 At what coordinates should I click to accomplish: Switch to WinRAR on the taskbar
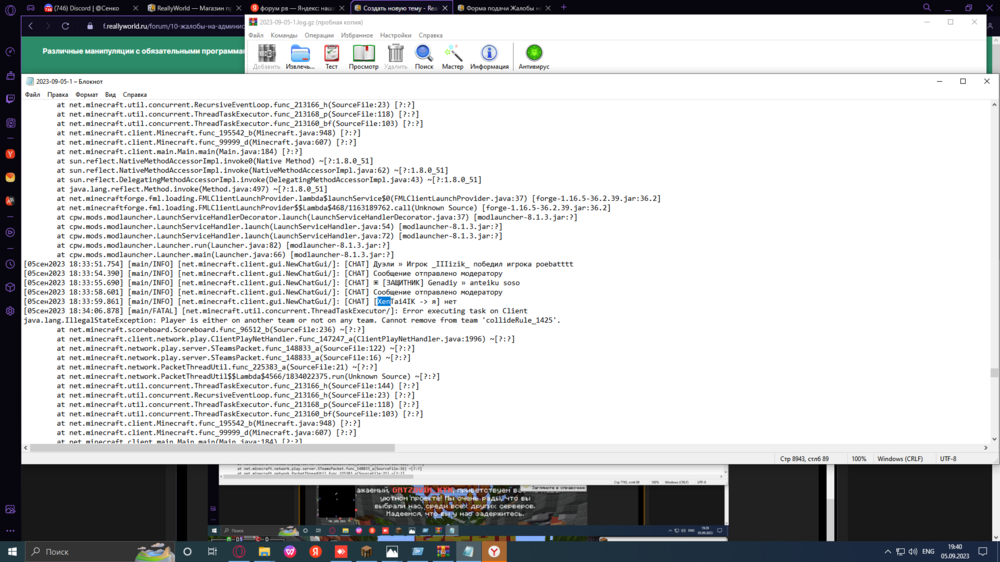[443, 552]
